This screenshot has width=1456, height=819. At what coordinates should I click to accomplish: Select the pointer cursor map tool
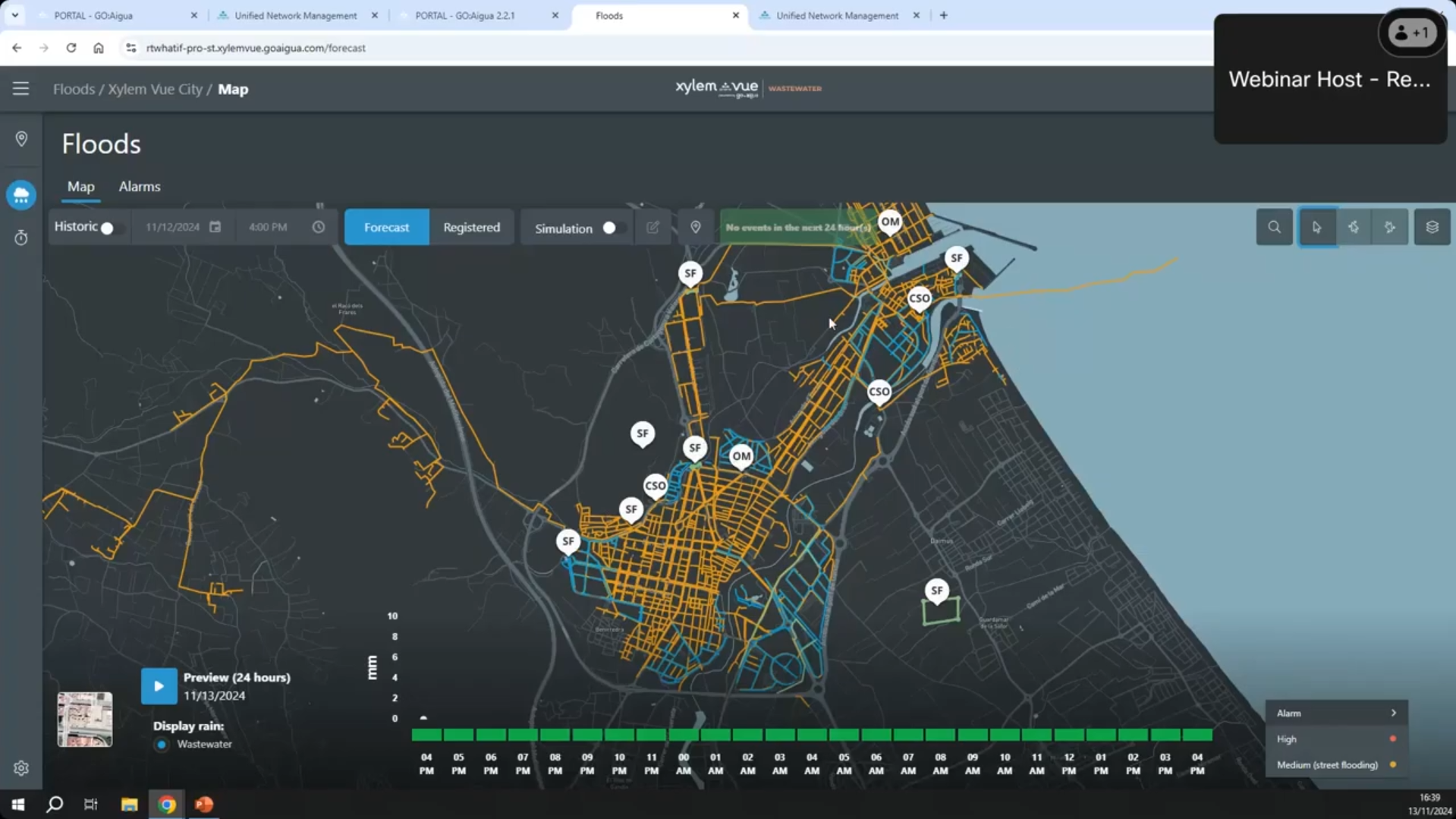coord(1317,227)
